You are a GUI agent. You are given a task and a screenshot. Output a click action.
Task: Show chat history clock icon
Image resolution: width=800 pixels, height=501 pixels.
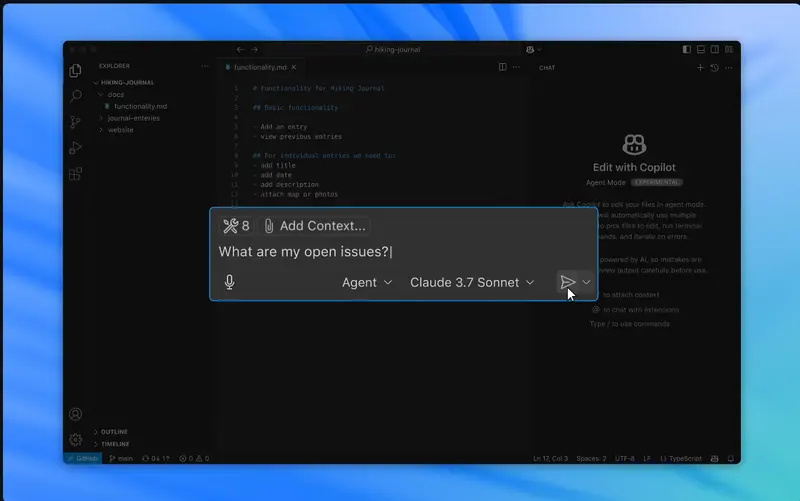[x=714, y=67]
